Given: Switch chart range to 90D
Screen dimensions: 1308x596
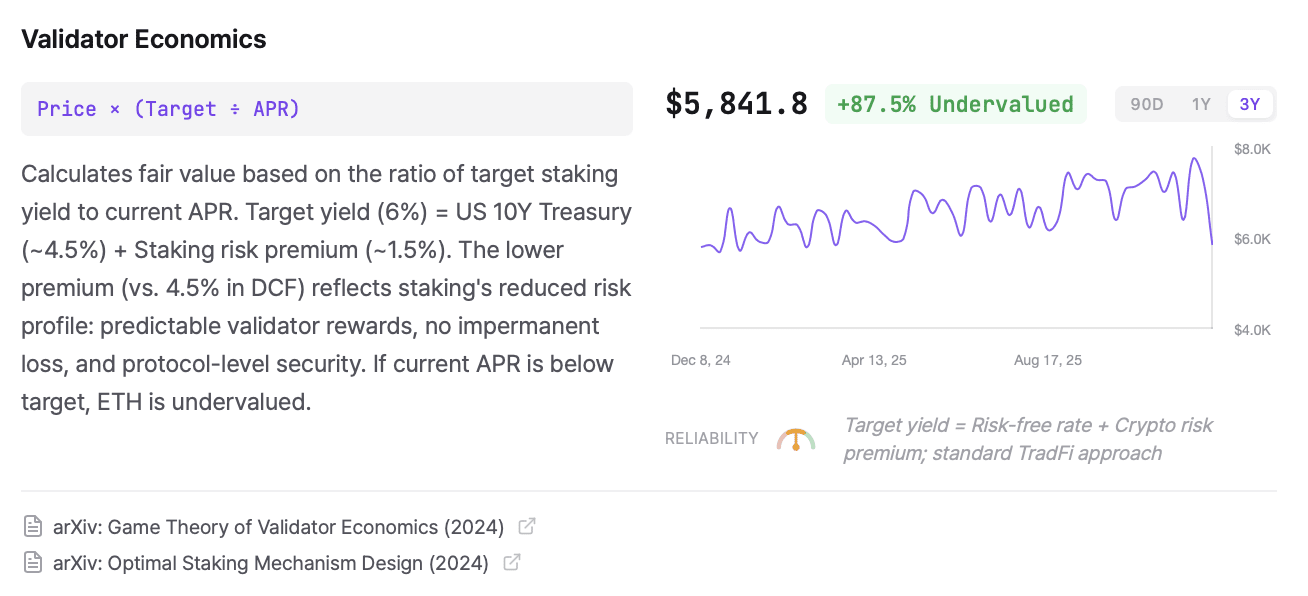Looking at the screenshot, I should [1146, 104].
